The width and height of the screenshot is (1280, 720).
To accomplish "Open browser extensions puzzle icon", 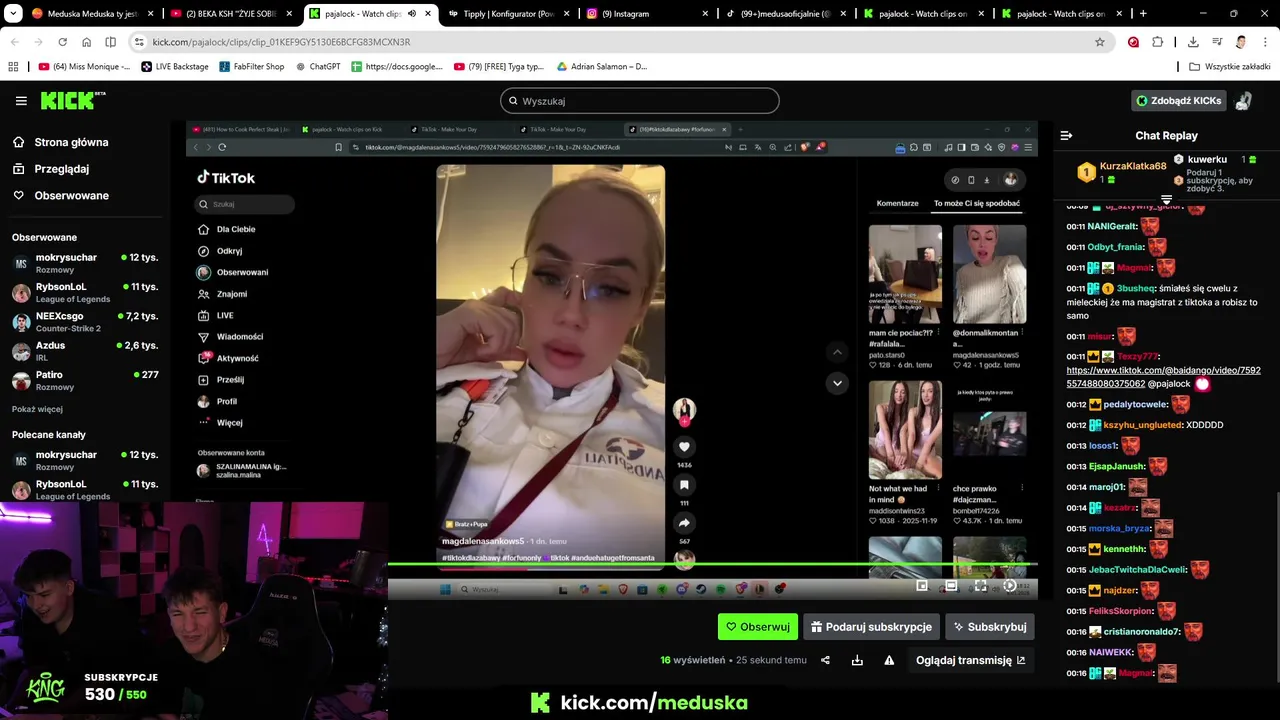I will click(x=1158, y=42).
